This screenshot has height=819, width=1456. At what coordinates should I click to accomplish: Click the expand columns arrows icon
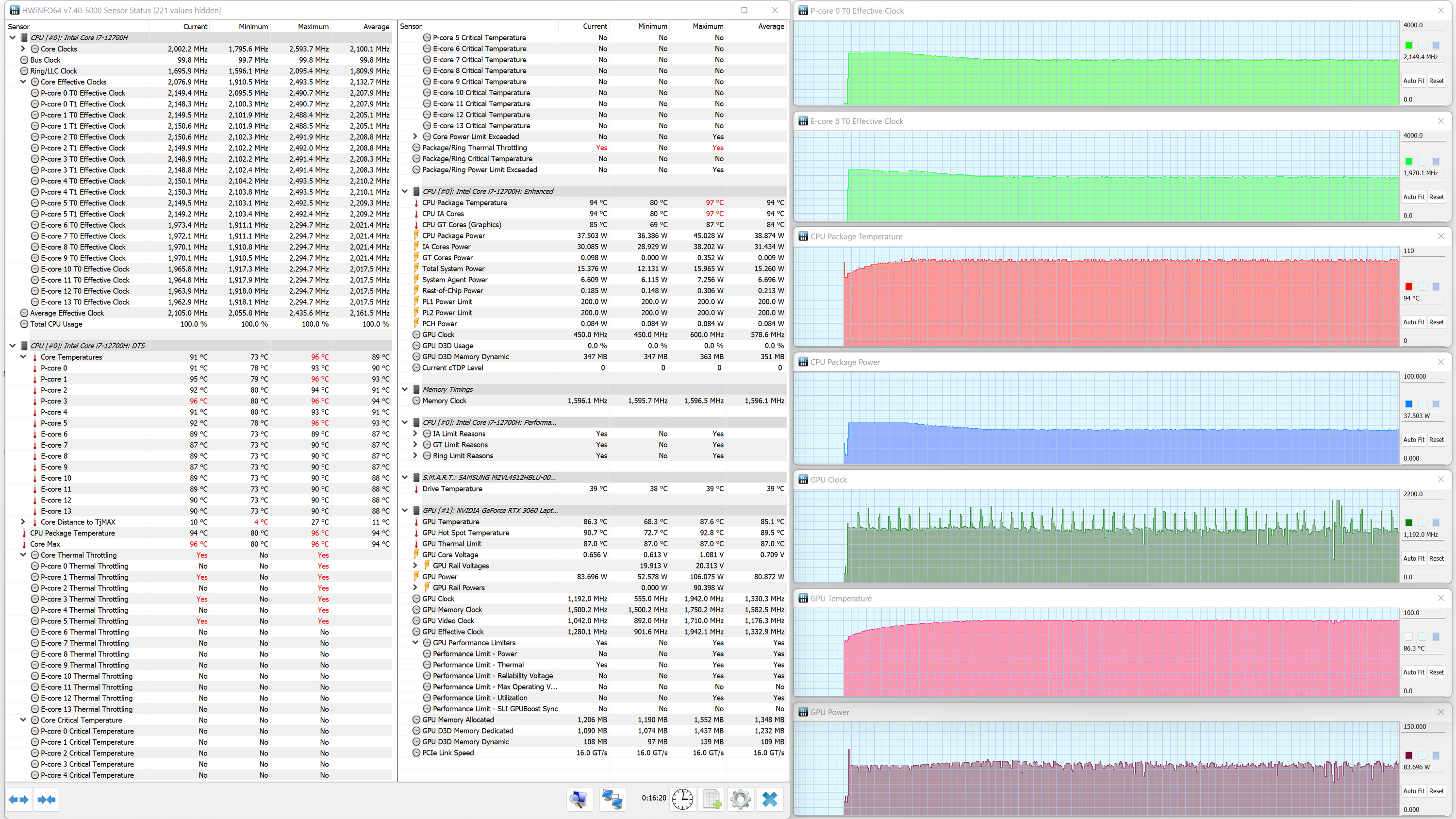(x=18, y=799)
